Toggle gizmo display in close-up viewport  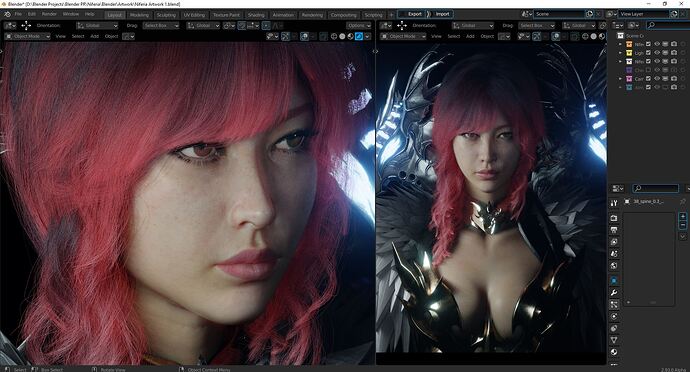pyautogui.click(x=285, y=36)
